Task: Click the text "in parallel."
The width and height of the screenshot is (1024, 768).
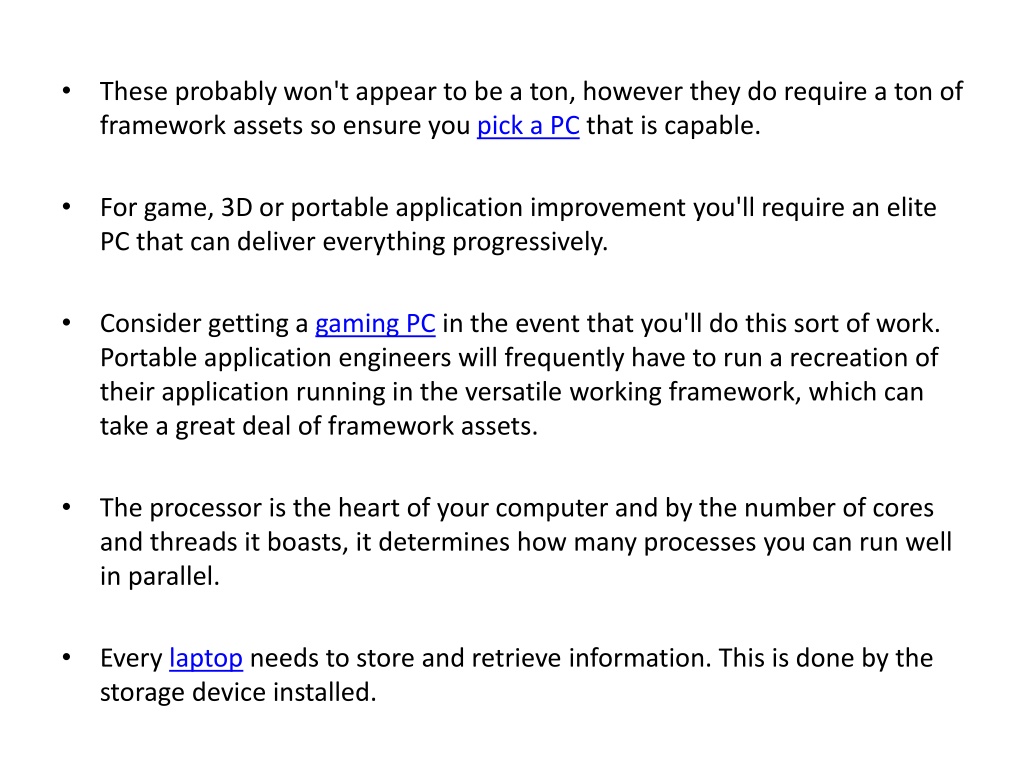Action: point(159,576)
